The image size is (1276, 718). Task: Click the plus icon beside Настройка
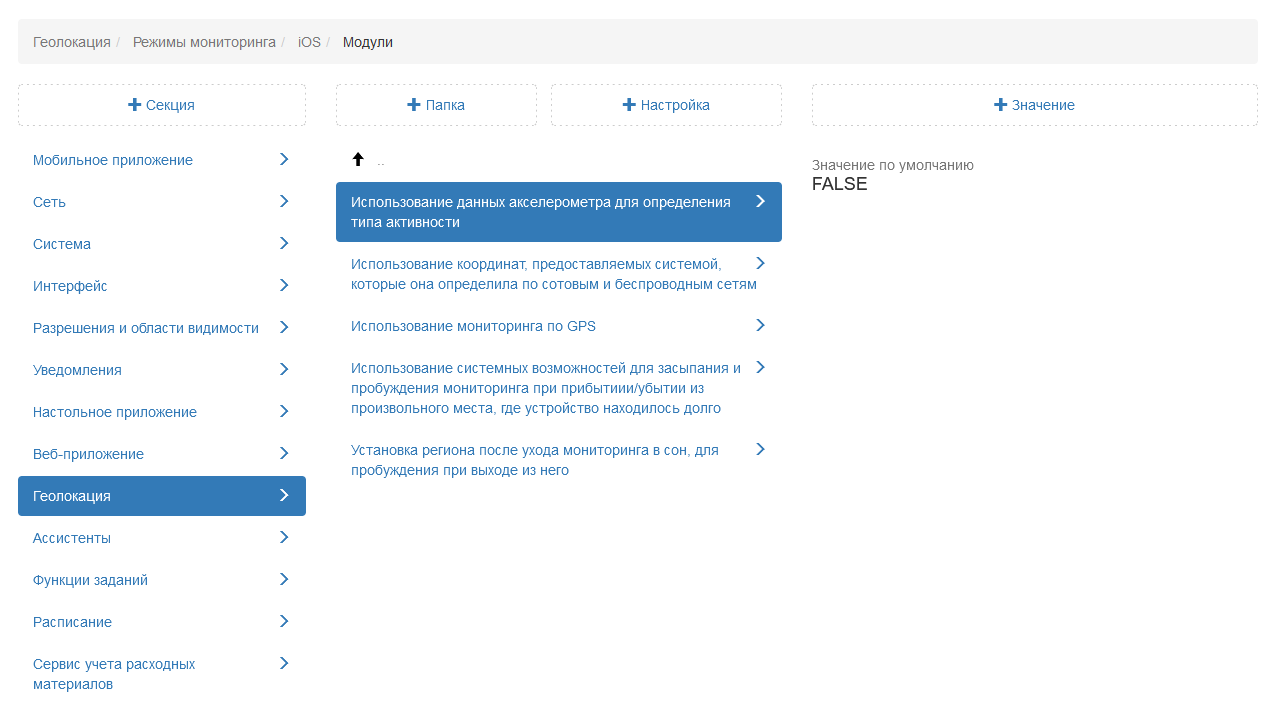coord(629,105)
